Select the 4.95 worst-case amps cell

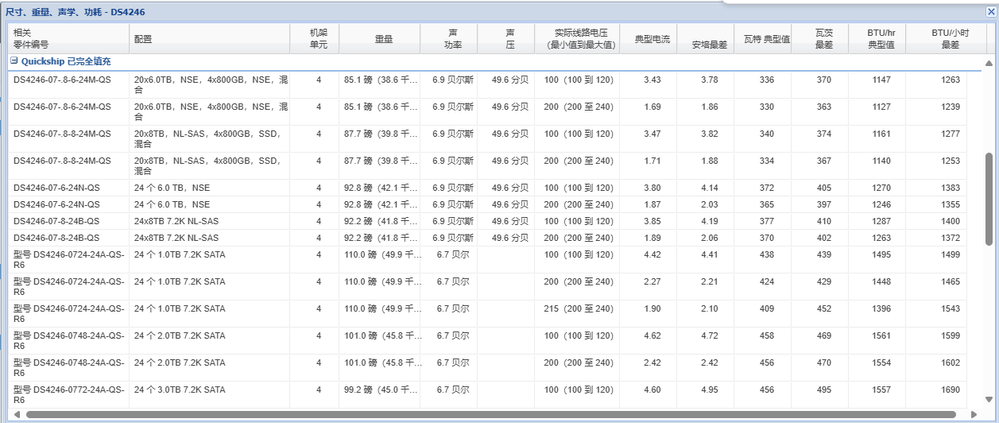[710, 390]
